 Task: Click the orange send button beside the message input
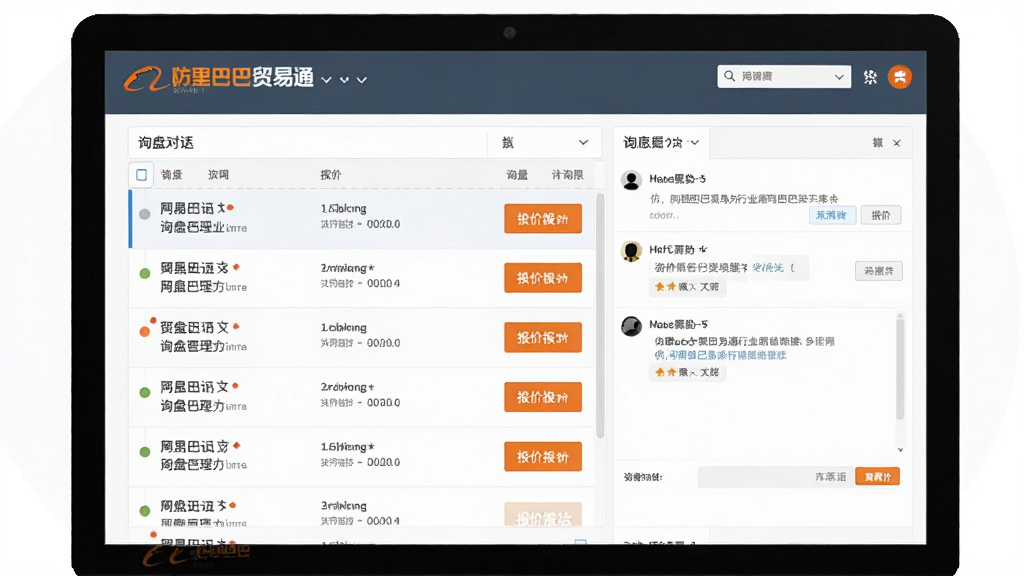pos(878,477)
